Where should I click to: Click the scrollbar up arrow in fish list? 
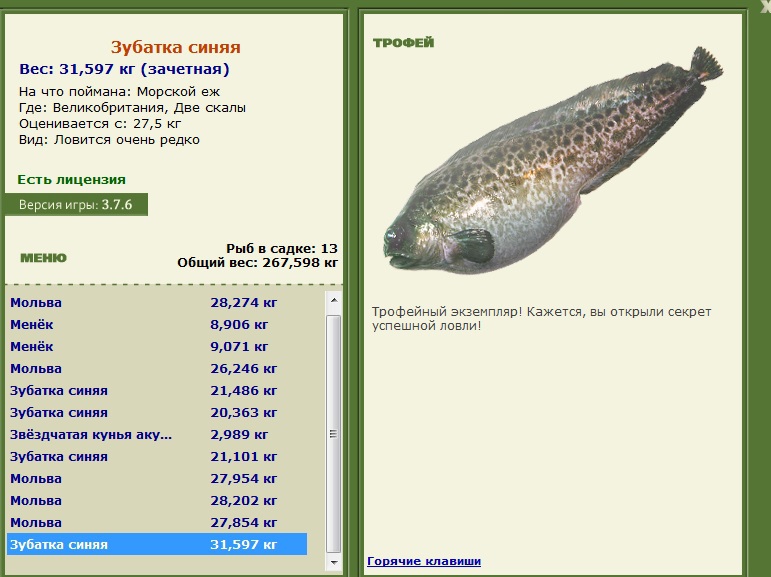click(x=334, y=300)
